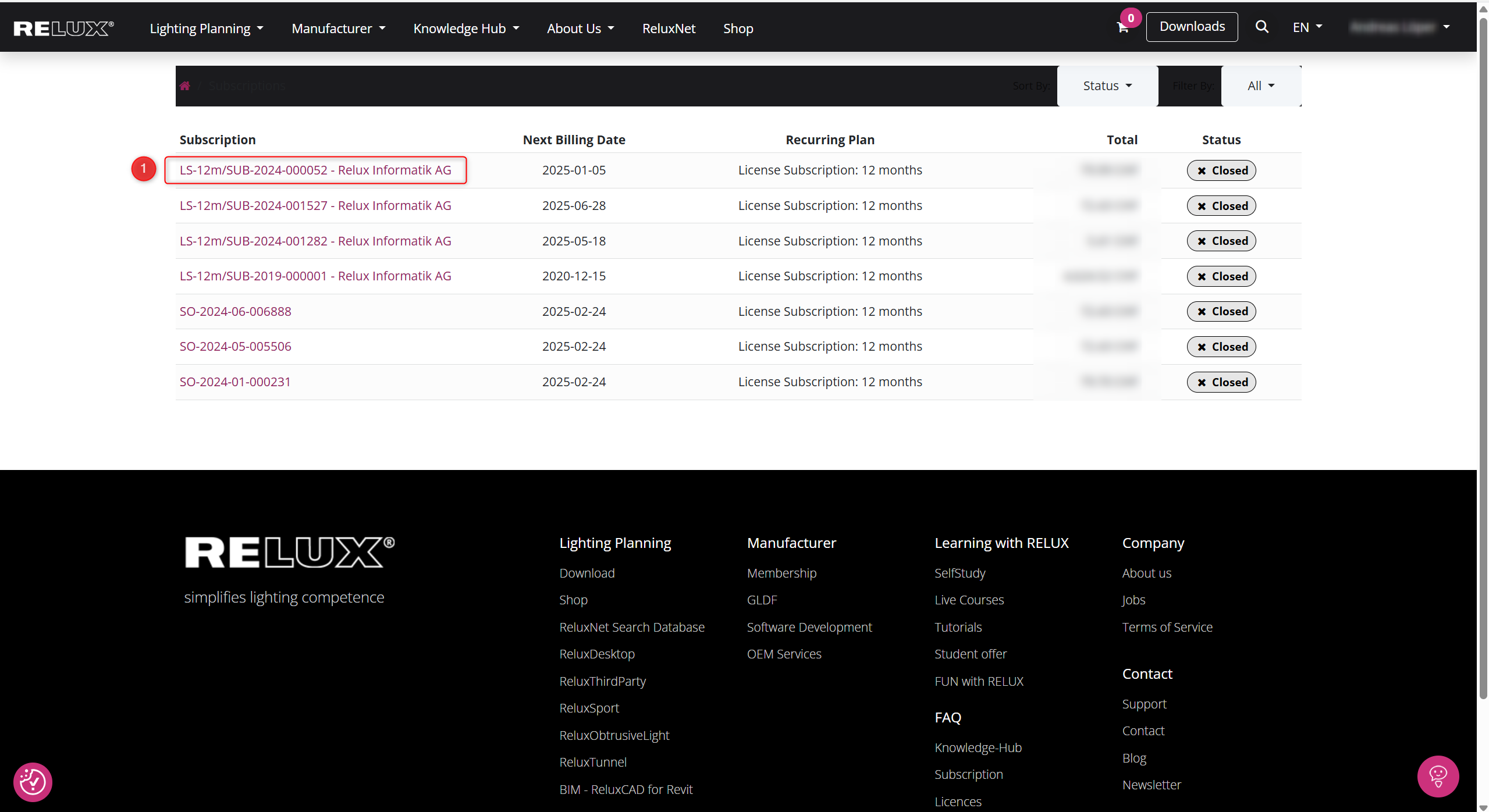
Task: Open subscription LS-12m/SUB-2024-001527
Action: [315, 205]
